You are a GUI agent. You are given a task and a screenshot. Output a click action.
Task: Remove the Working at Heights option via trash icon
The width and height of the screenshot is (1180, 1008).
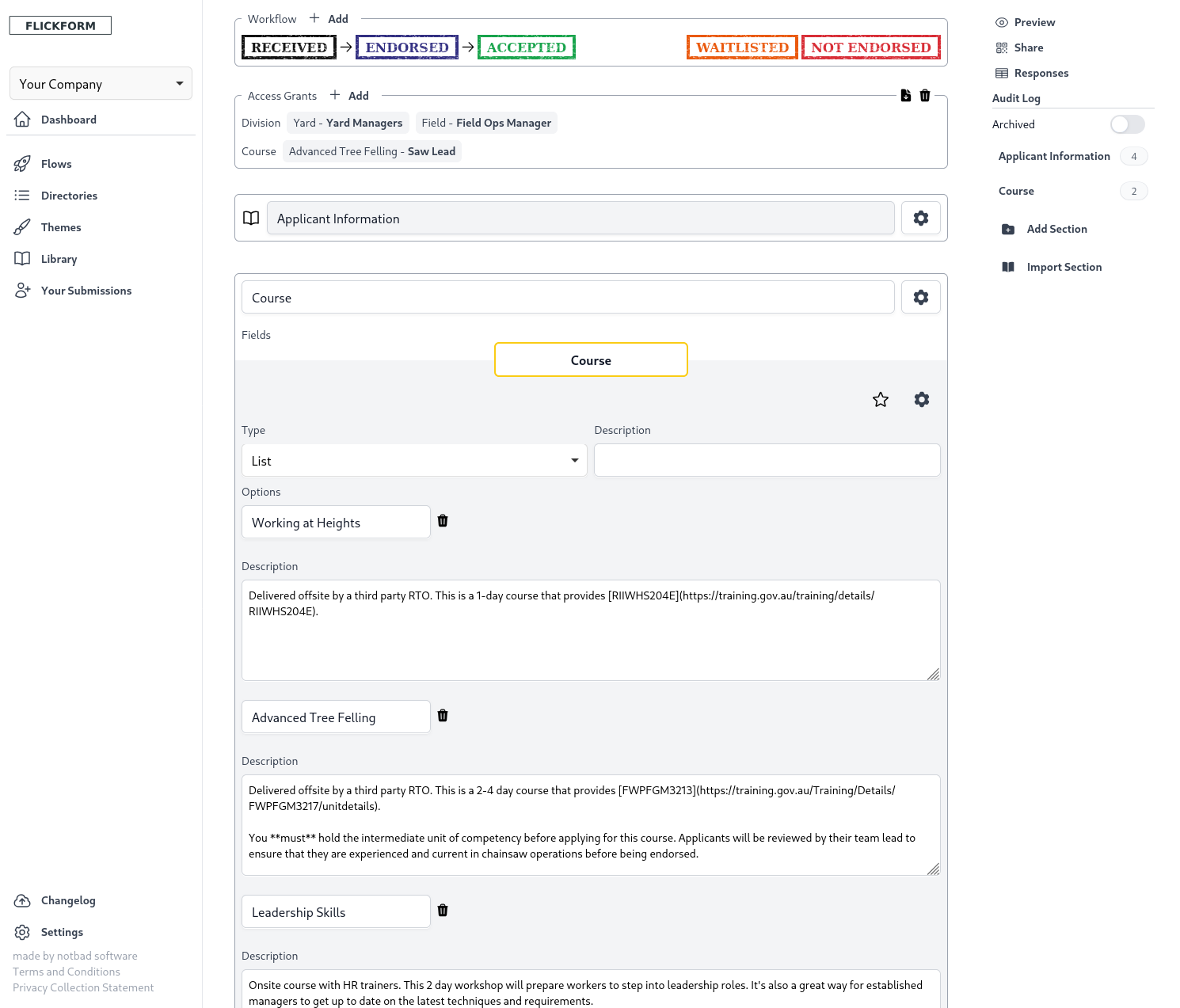pyautogui.click(x=443, y=521)
